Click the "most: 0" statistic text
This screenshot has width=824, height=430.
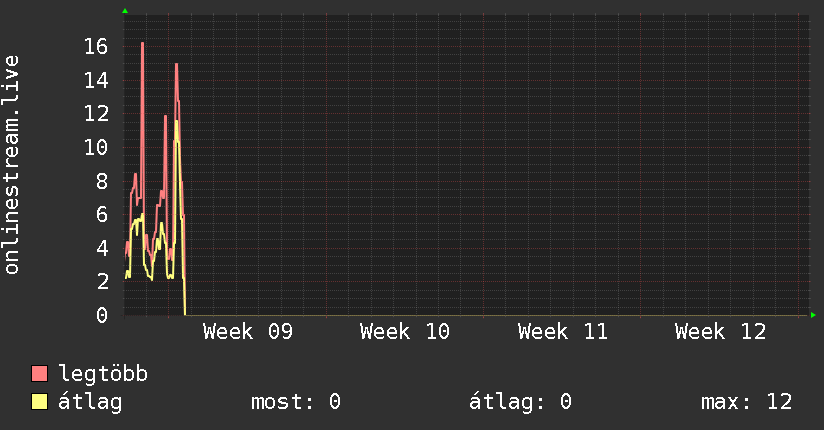[x=296, y=402]
